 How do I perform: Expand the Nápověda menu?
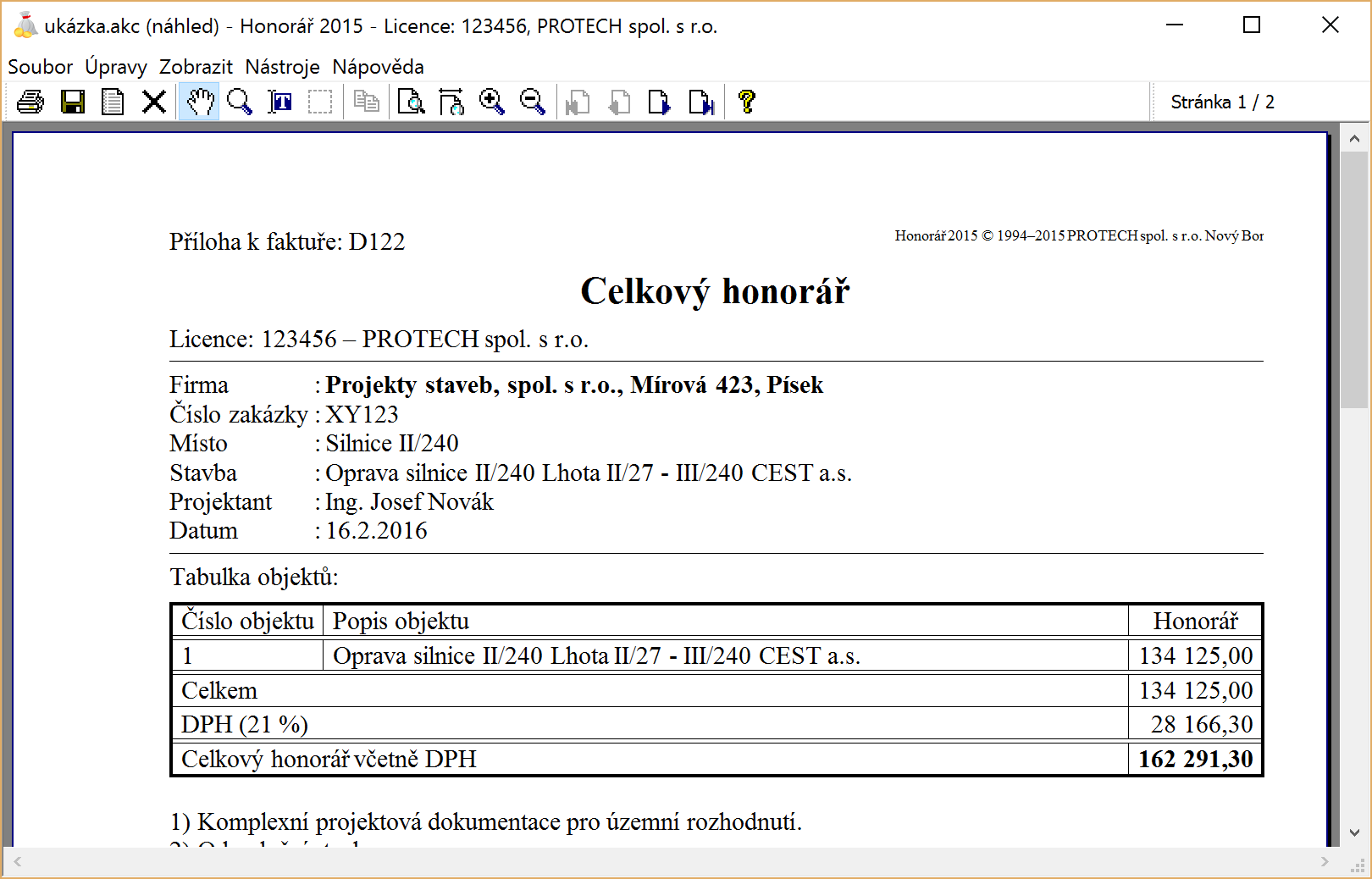(378, 67)
